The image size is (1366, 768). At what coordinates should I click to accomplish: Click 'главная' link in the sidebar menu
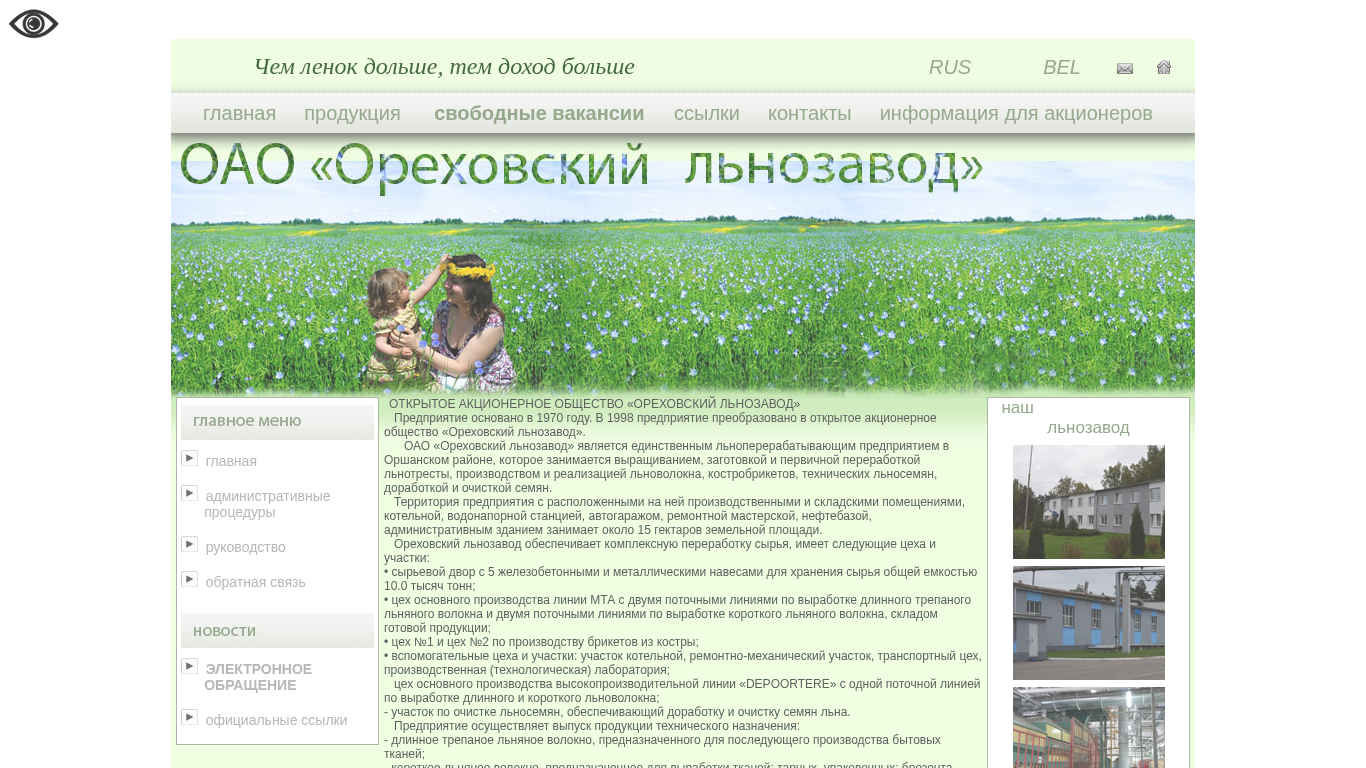(231, 461)
